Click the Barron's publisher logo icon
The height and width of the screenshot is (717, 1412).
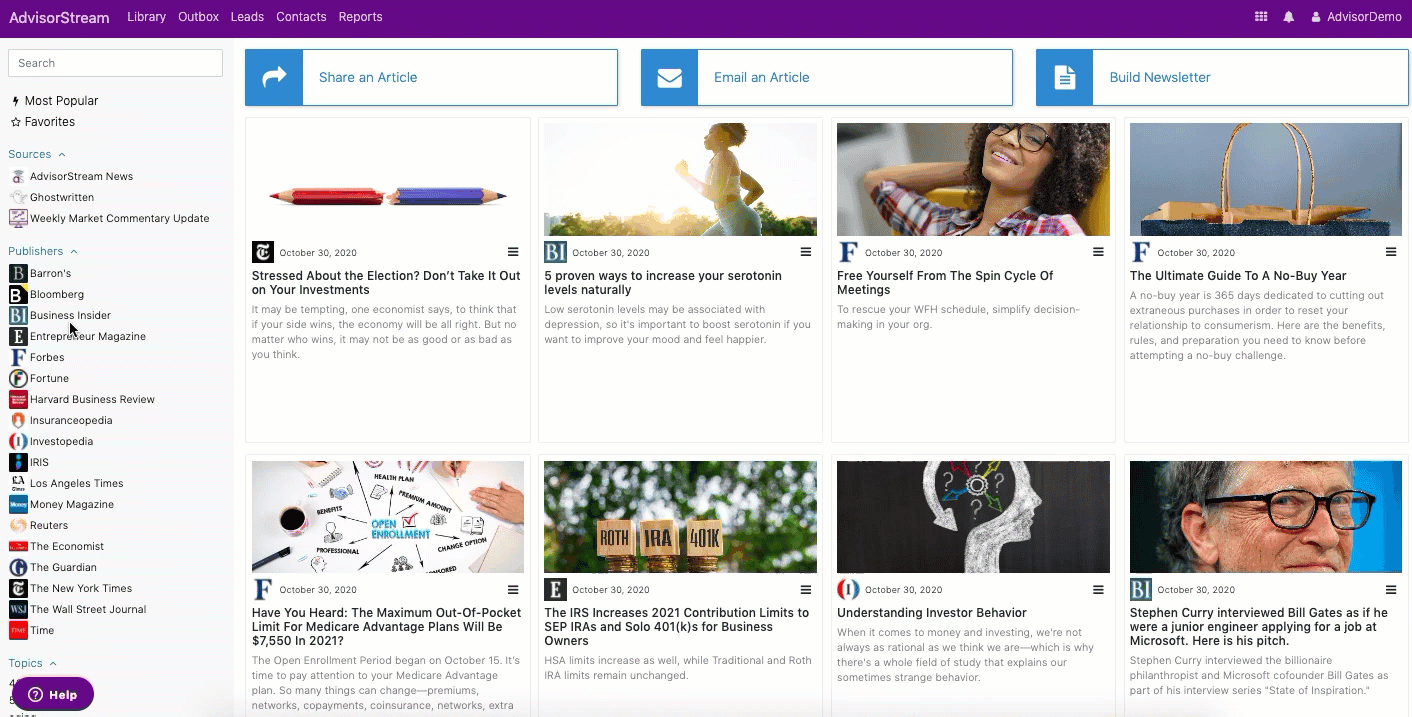tap(18, 273)
